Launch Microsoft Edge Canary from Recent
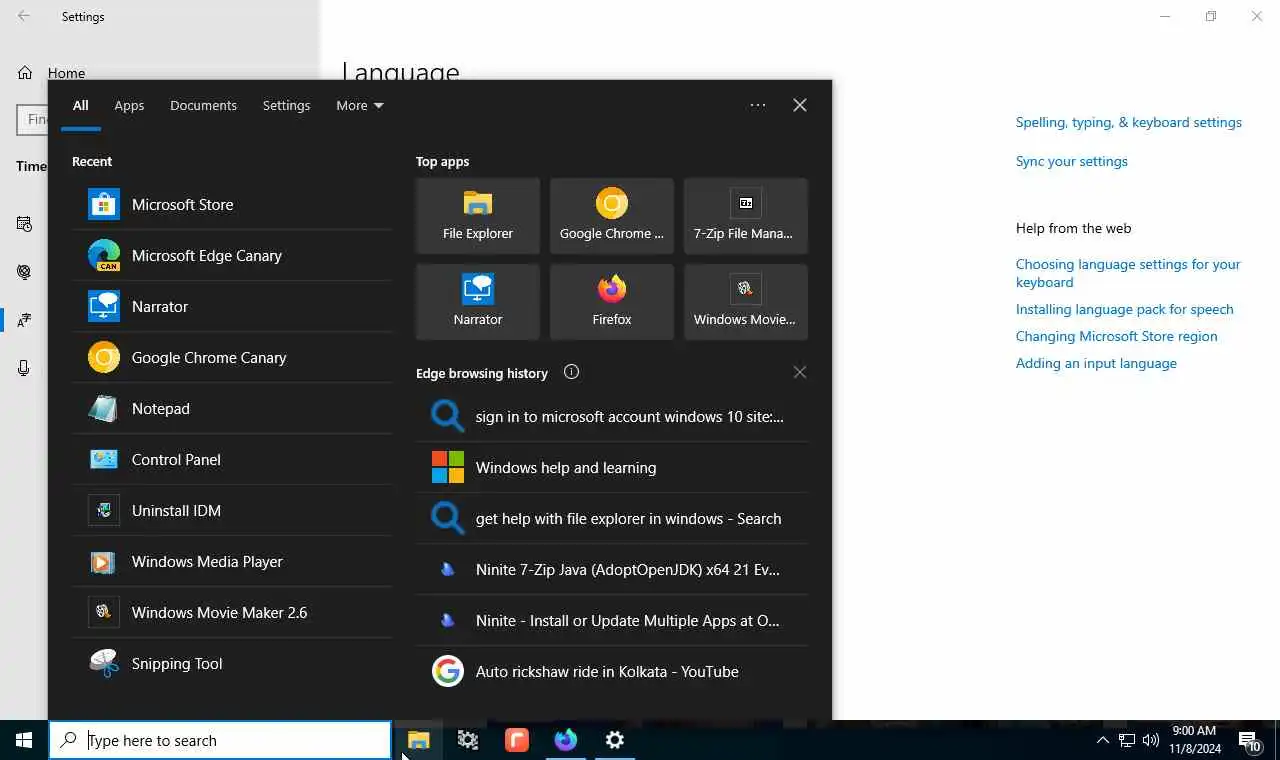Screen dimensions: 1280x760 [x=232, y=255]
